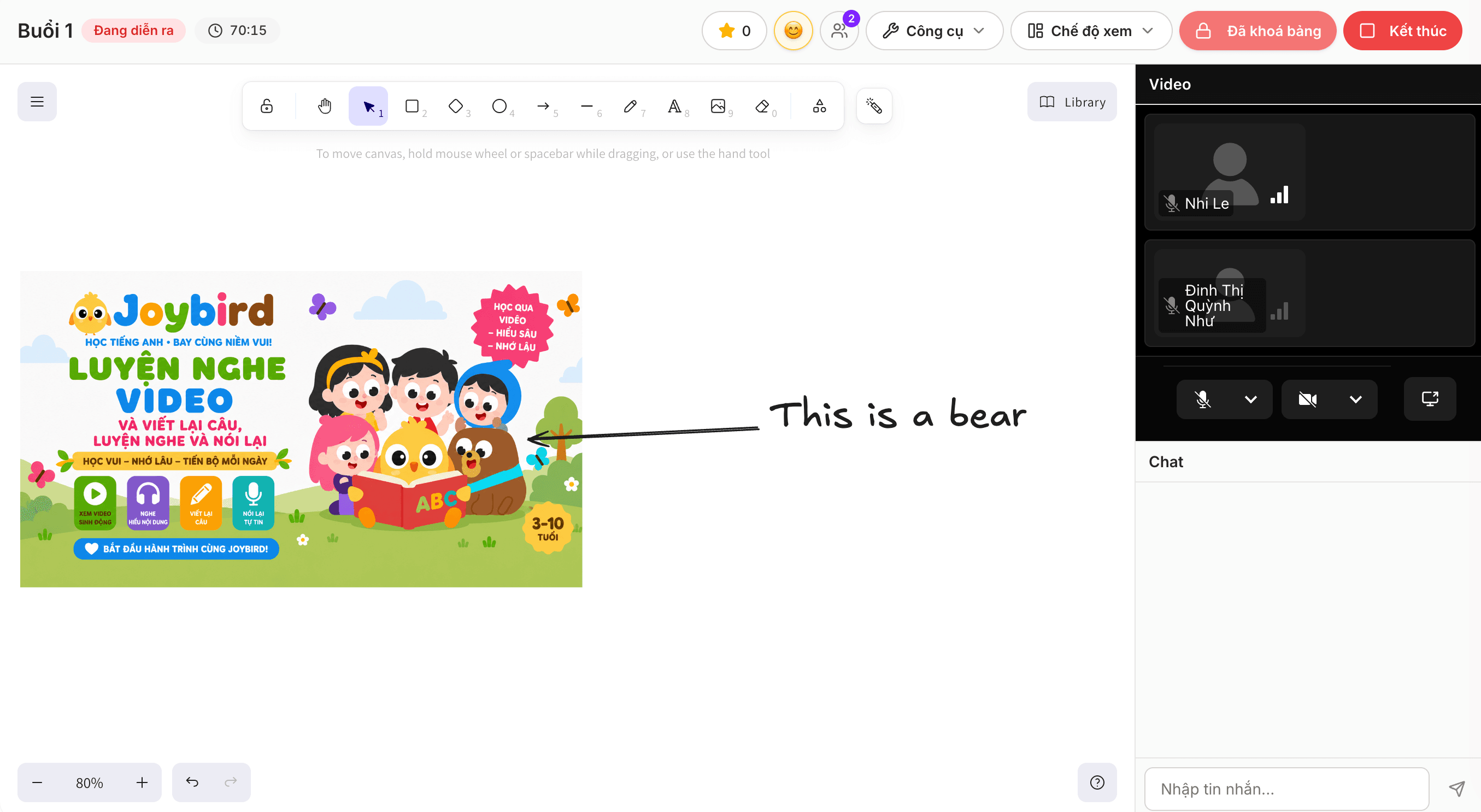Focus the Nhập tin nhắn chat input

tap(1286, 789)
